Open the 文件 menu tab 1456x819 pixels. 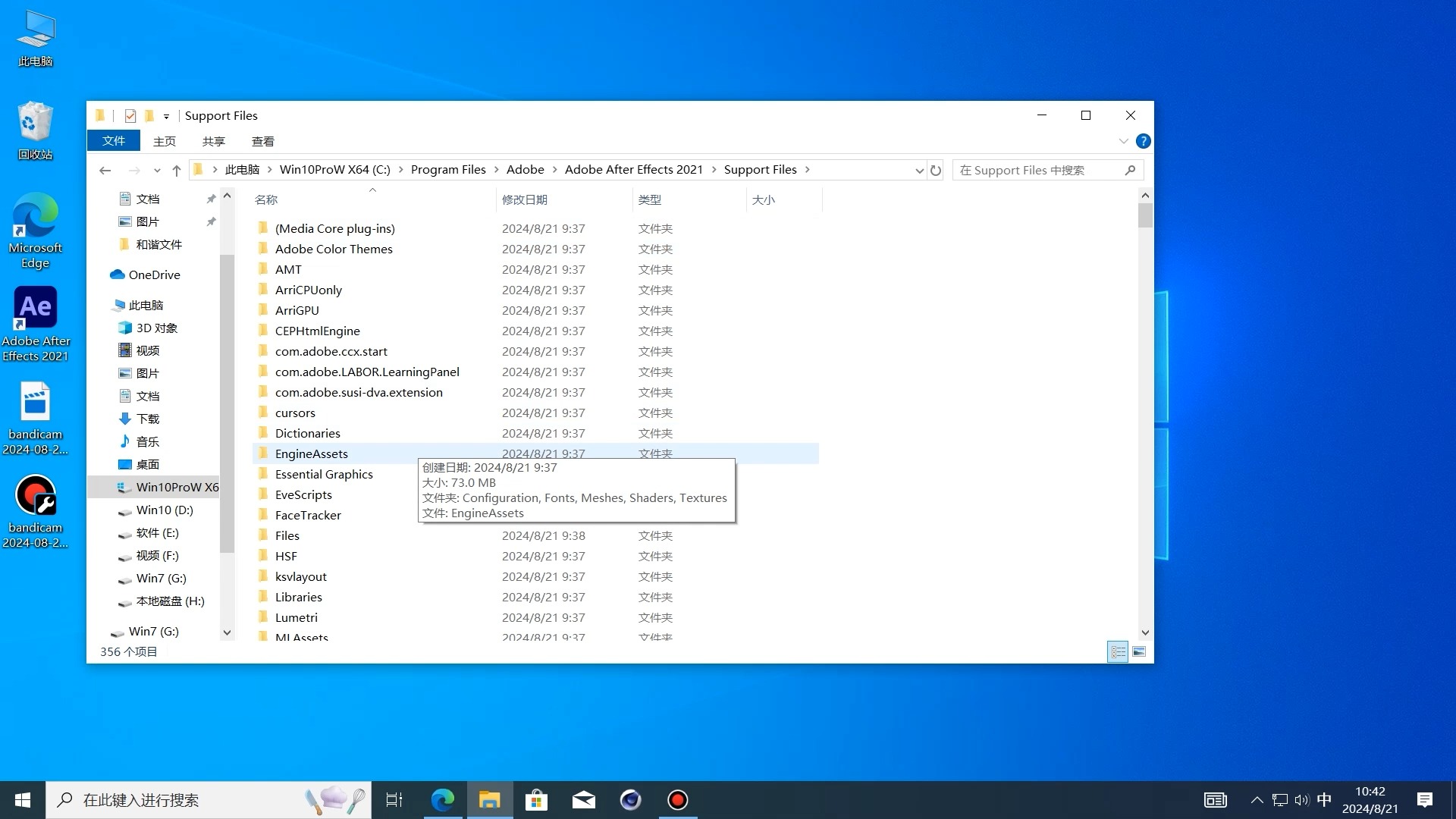click(114, 141)
